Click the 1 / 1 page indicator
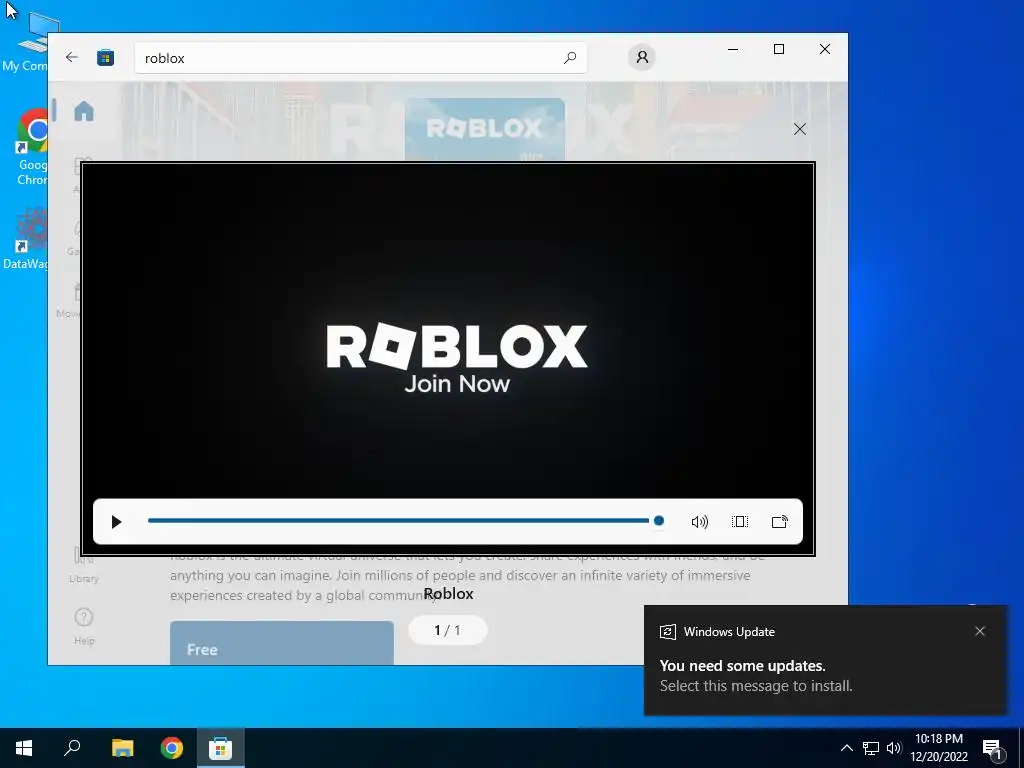 point(447,630)
